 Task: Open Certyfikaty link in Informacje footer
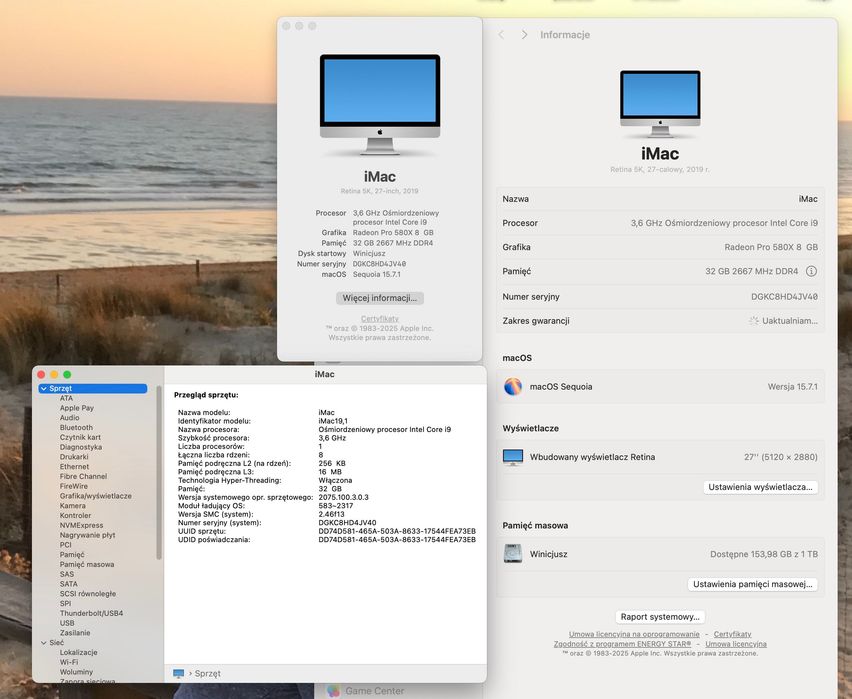732,634
